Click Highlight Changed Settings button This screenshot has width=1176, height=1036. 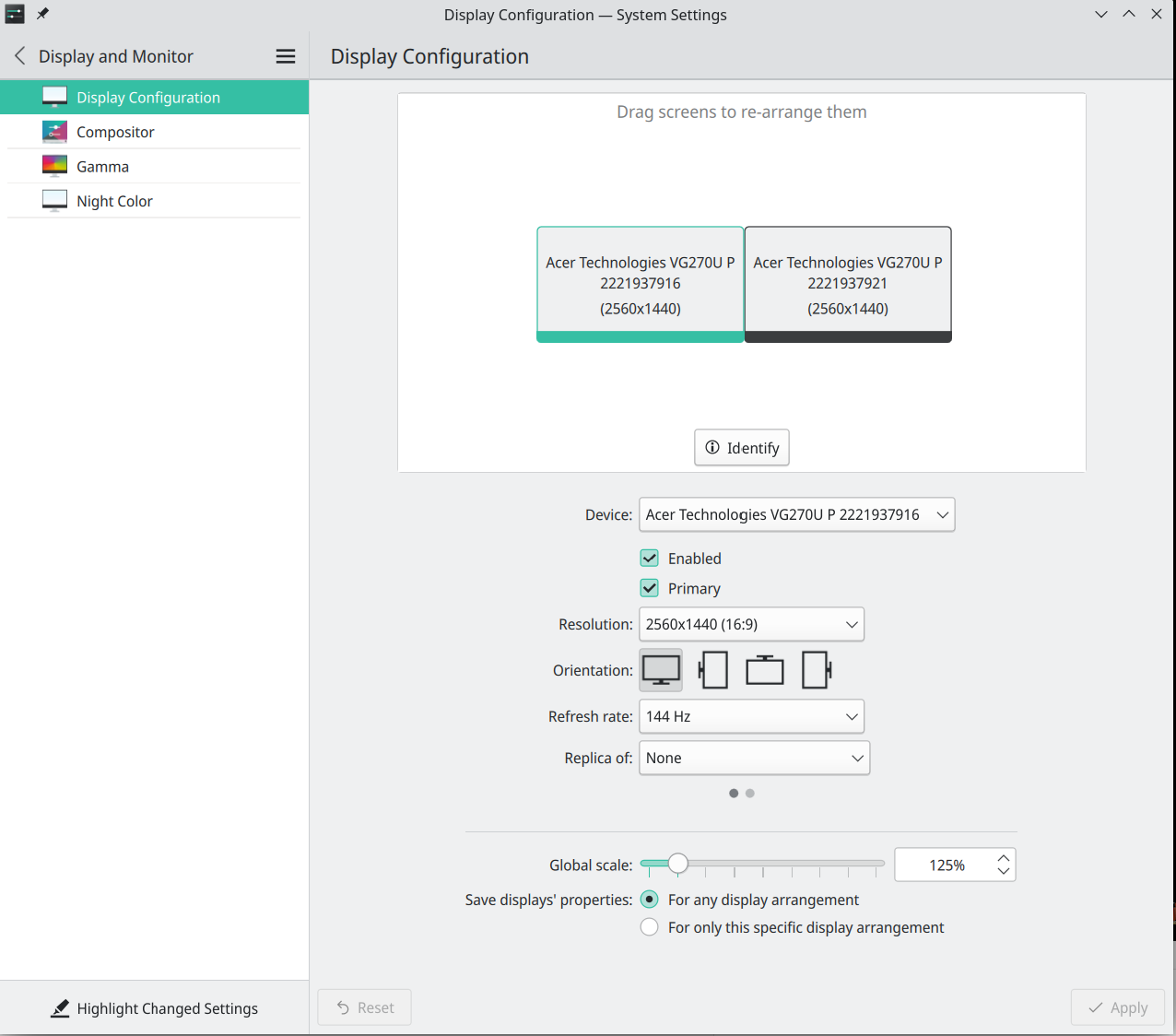[154, 1008]
